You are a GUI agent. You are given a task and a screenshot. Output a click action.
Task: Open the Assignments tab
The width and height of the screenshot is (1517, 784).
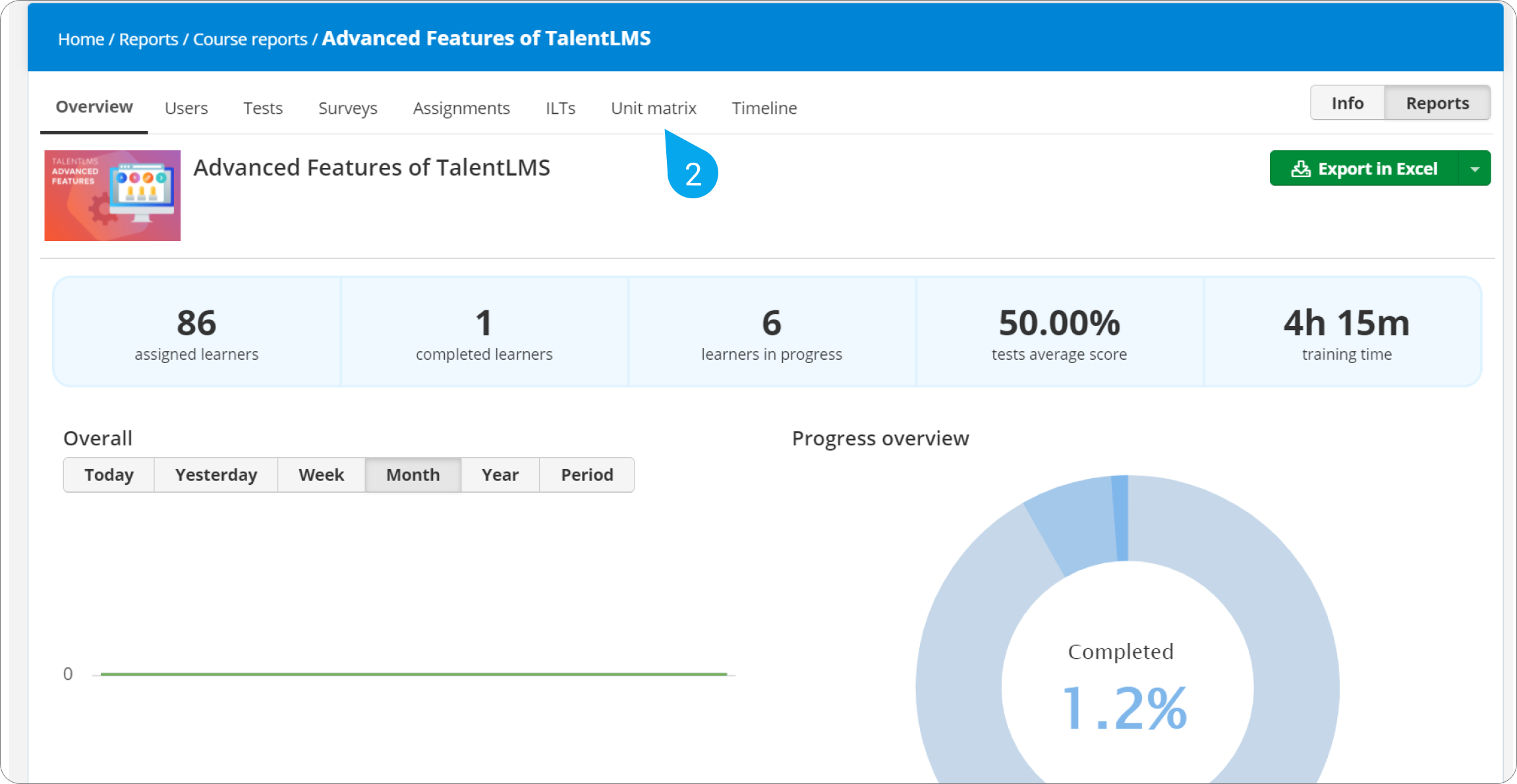tap(461, 108)
